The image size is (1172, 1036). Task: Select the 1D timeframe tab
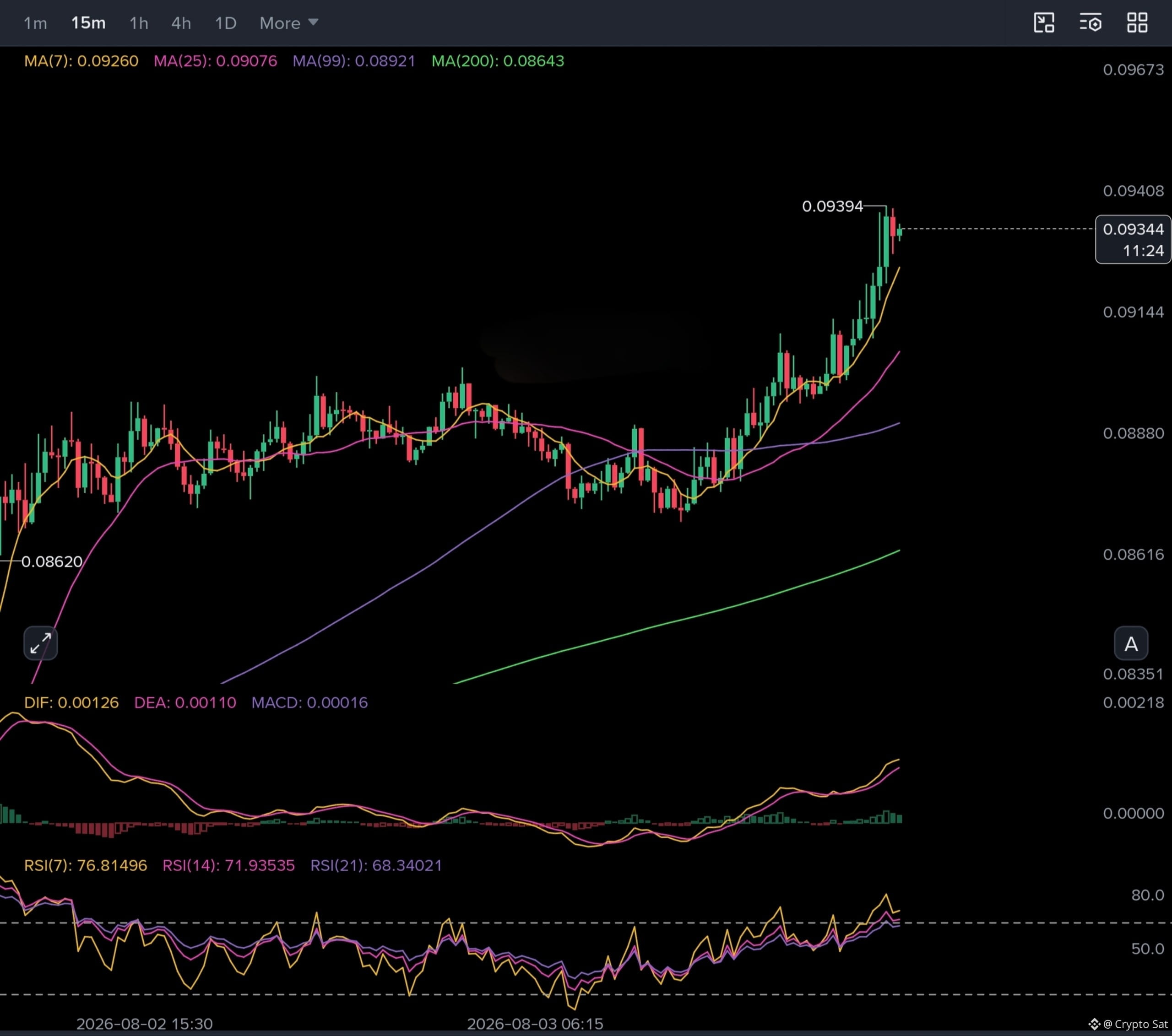(x=225, y=23)
